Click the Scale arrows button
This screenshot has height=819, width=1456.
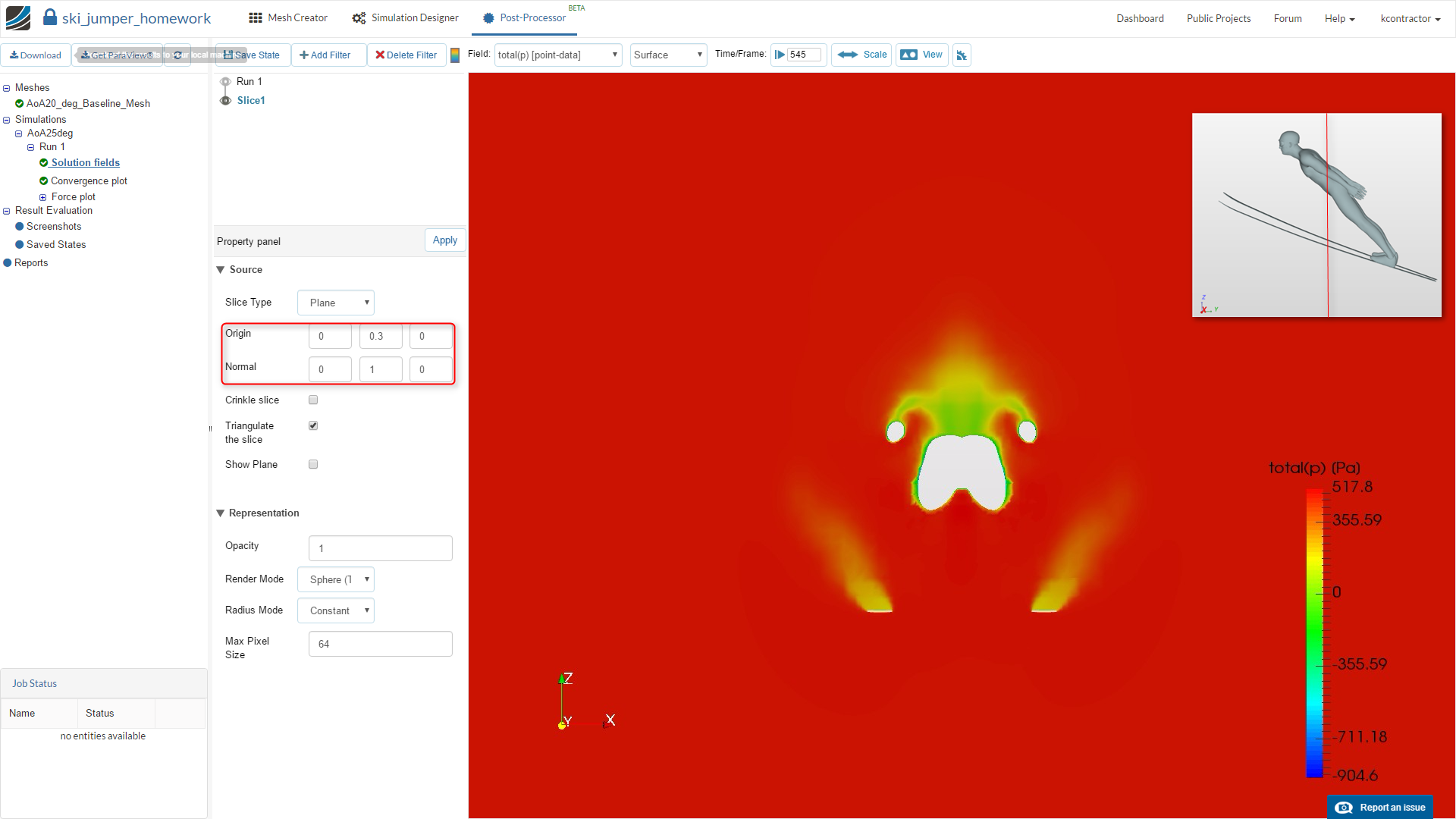point(862,55)
